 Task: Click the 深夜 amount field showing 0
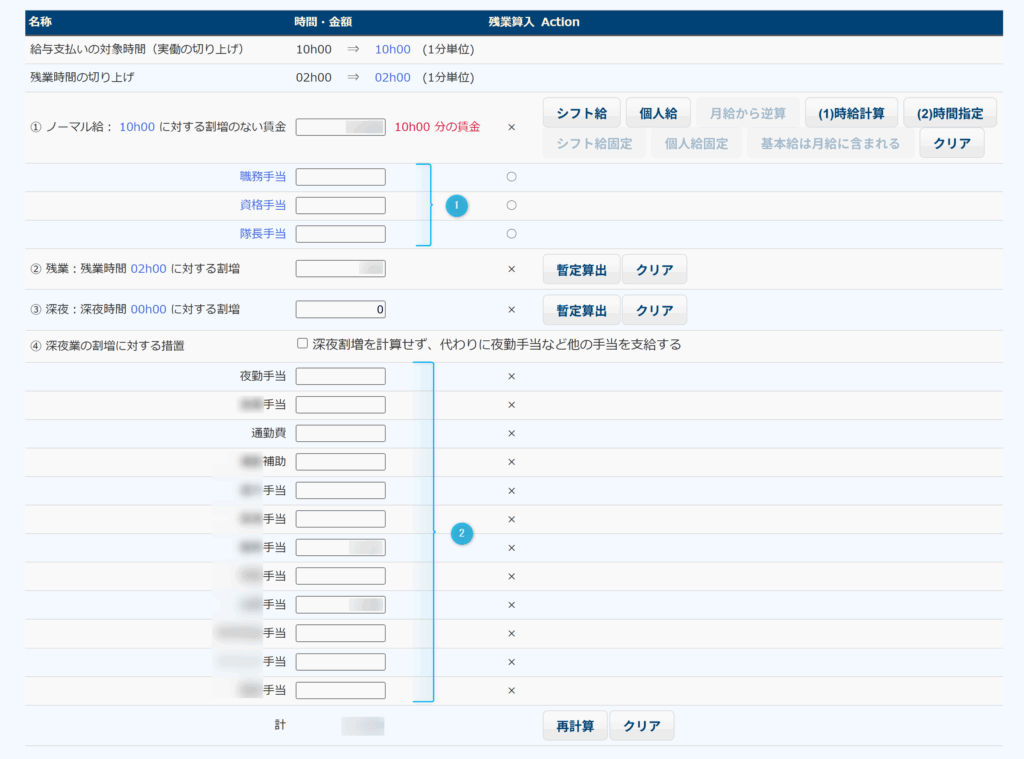[340, 310]
